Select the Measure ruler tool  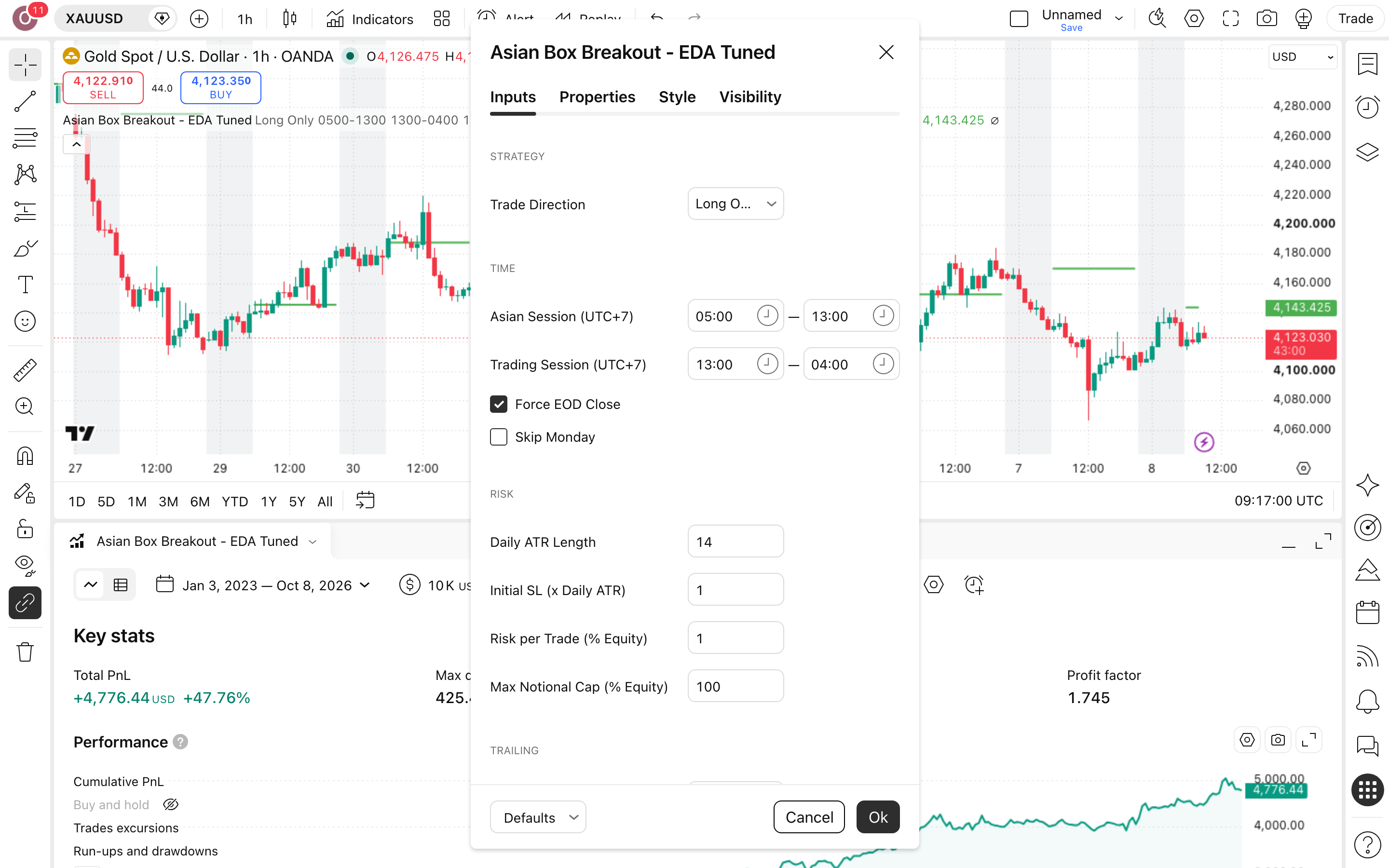pos(25,370)
